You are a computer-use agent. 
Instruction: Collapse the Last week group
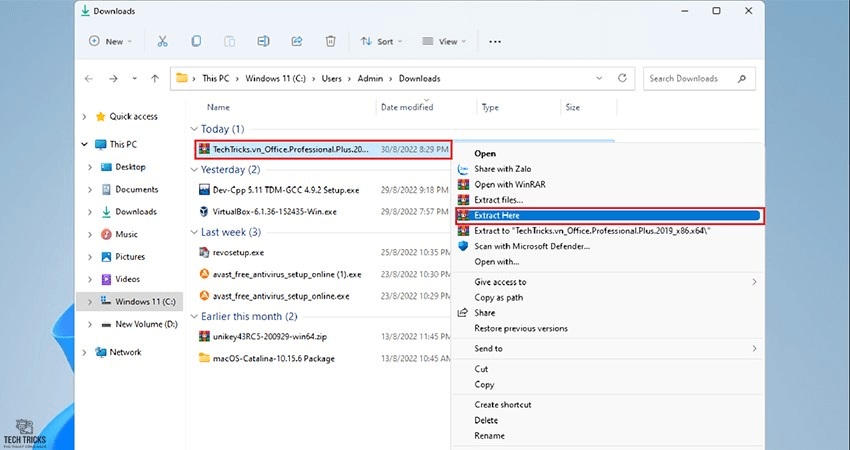tap(194, 232)
